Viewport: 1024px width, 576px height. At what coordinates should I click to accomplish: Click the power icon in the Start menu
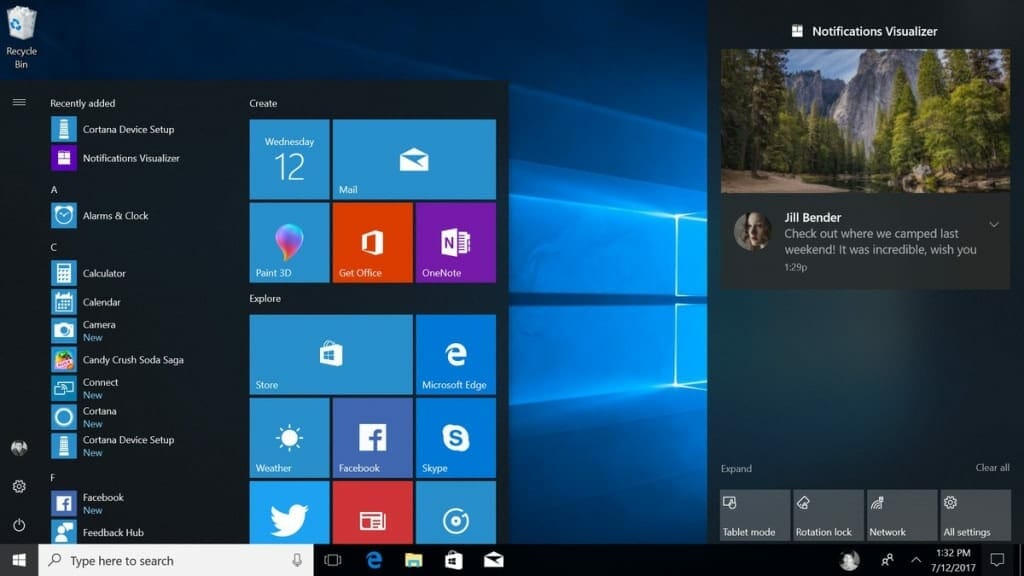19,523
